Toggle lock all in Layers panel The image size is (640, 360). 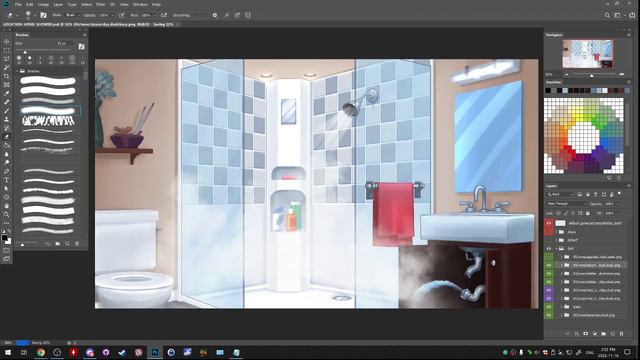pos(588,213)
